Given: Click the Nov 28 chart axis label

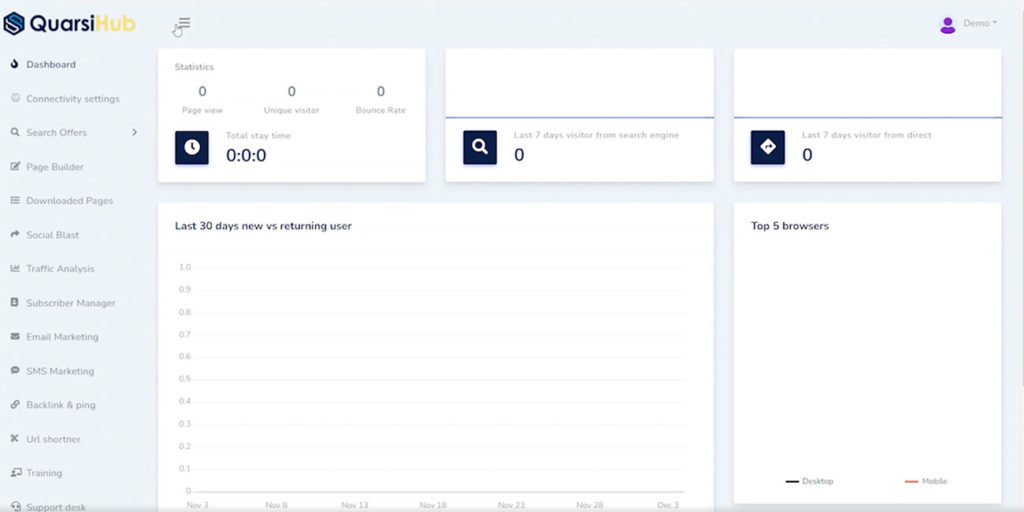Looking at the screenshot, I should click(x=590, y=505).
